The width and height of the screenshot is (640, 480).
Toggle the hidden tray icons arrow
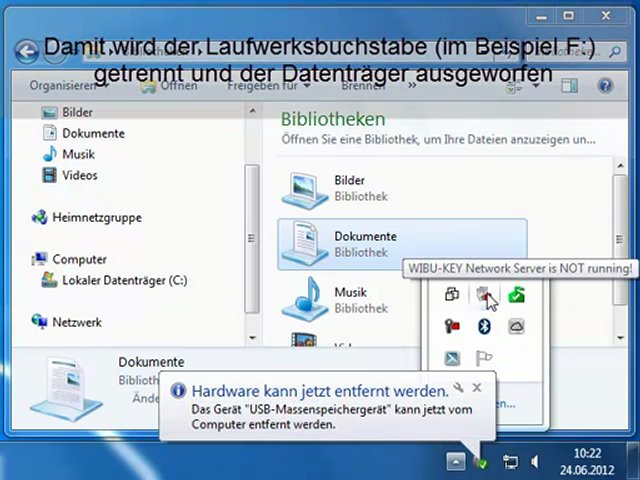[455, 462]
